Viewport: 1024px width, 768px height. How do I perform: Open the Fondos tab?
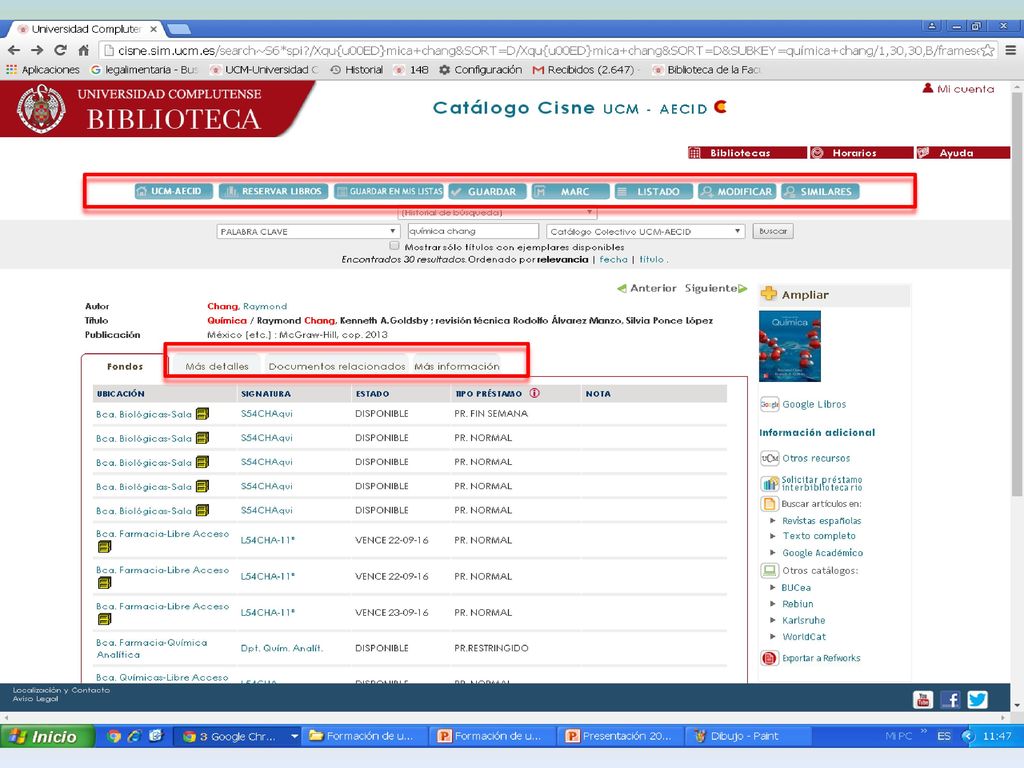[125, 366]
